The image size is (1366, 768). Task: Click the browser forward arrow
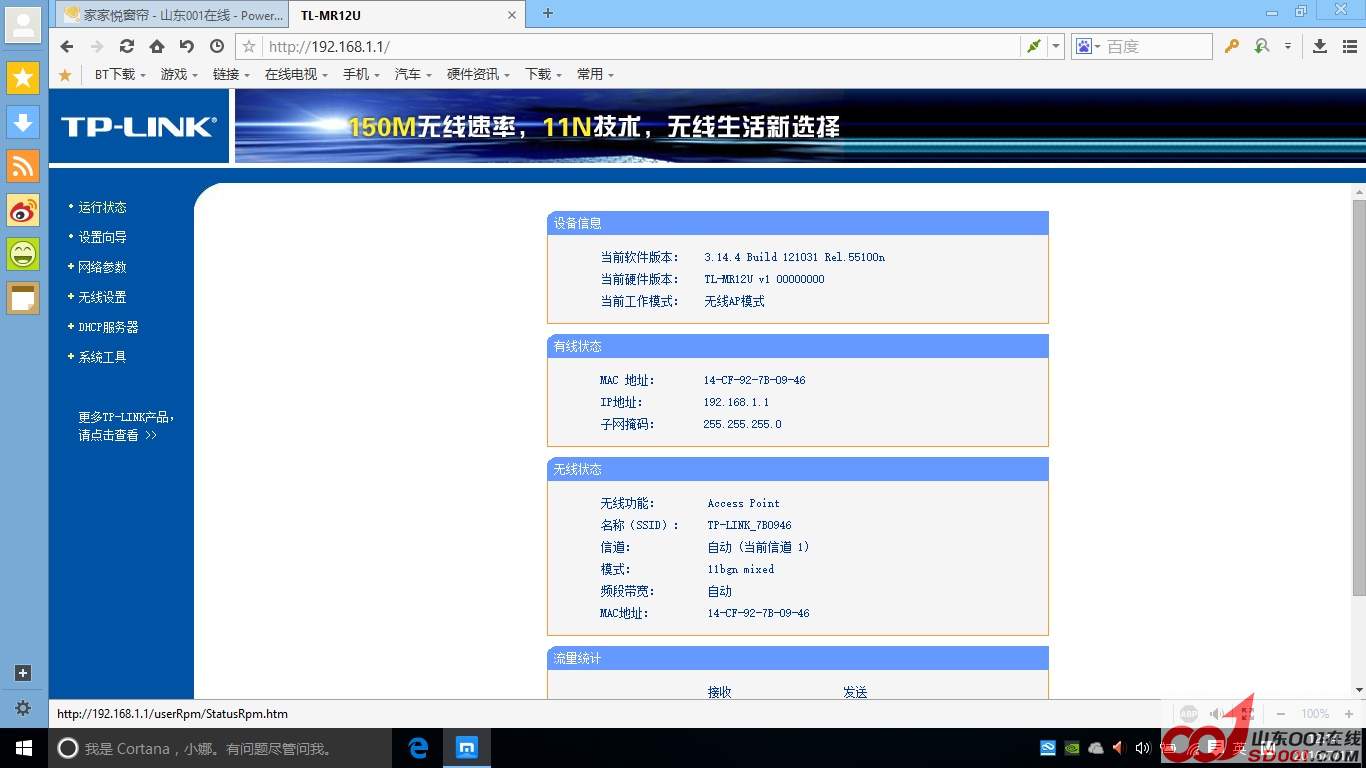pos(97,46)
